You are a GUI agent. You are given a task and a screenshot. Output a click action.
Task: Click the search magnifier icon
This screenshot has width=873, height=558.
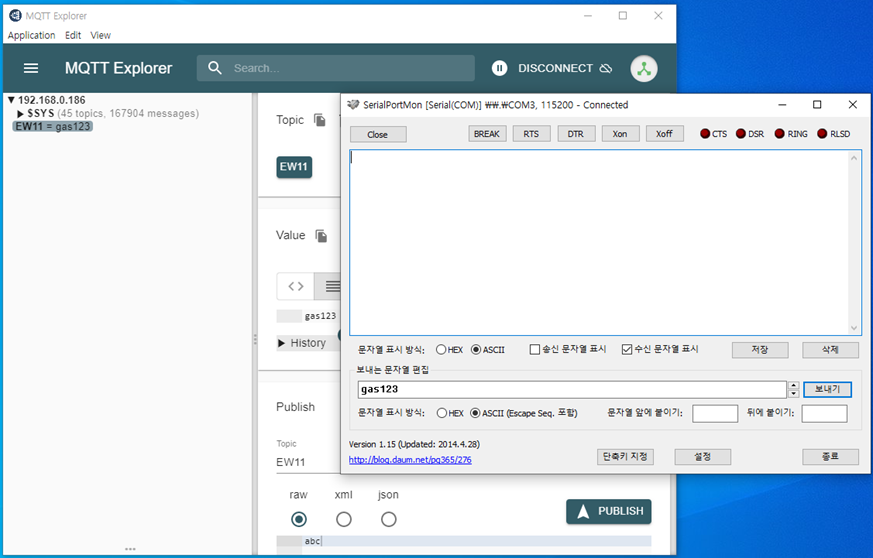(215, 68)
